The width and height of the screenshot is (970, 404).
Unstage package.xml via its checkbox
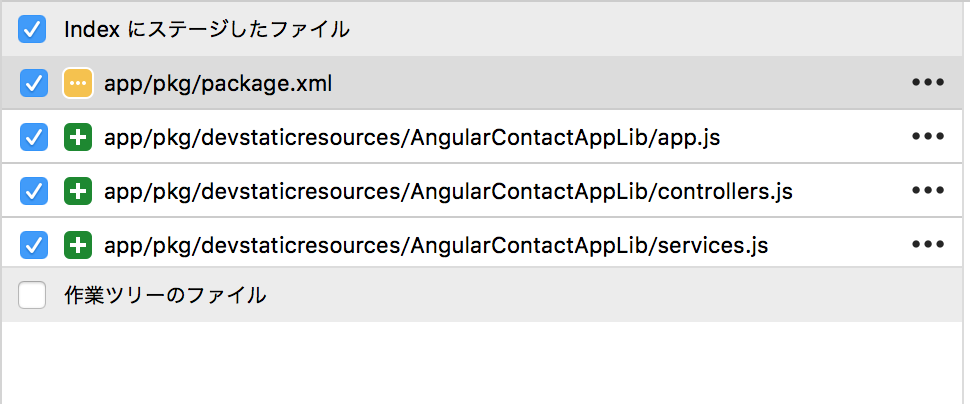pos(34,83)
